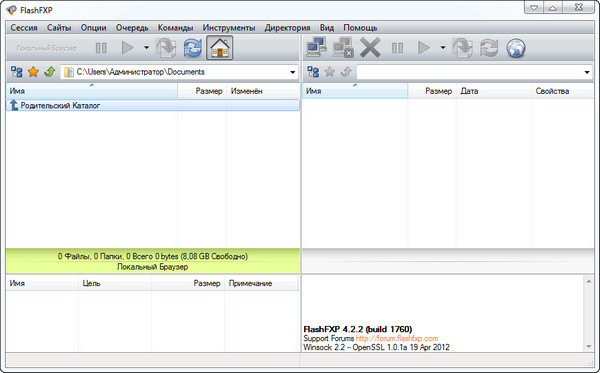
Task: Expand the right pane transfer dropdown arrow
Action: coord(443,48)
